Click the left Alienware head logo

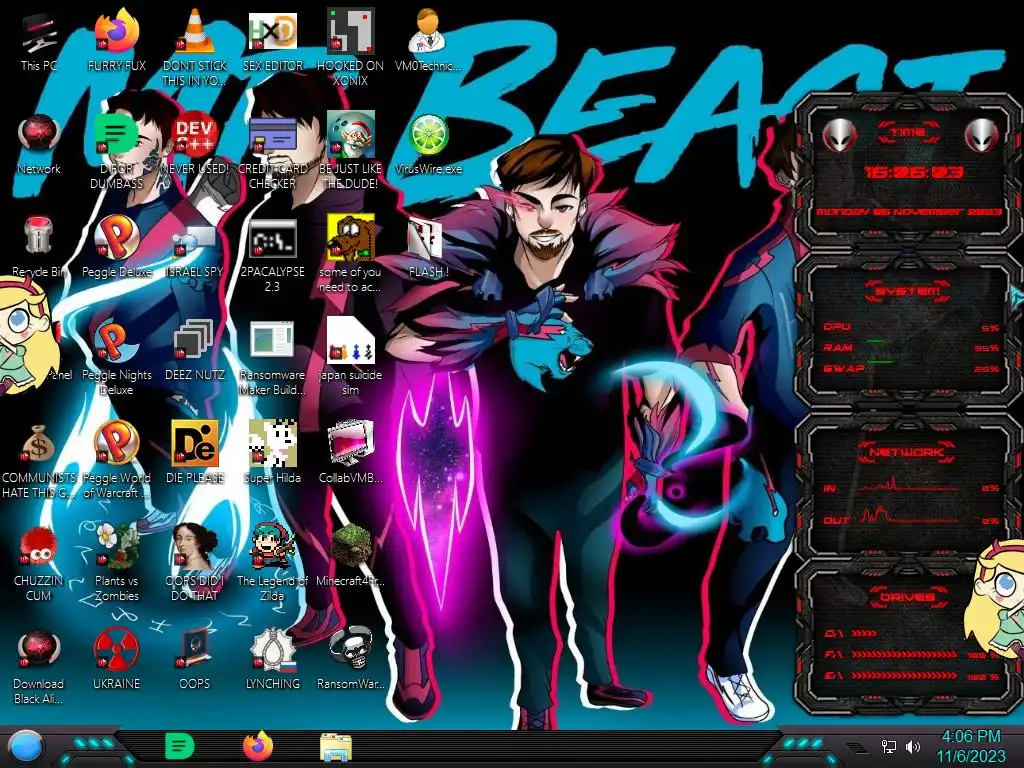[x=840, y=136]
